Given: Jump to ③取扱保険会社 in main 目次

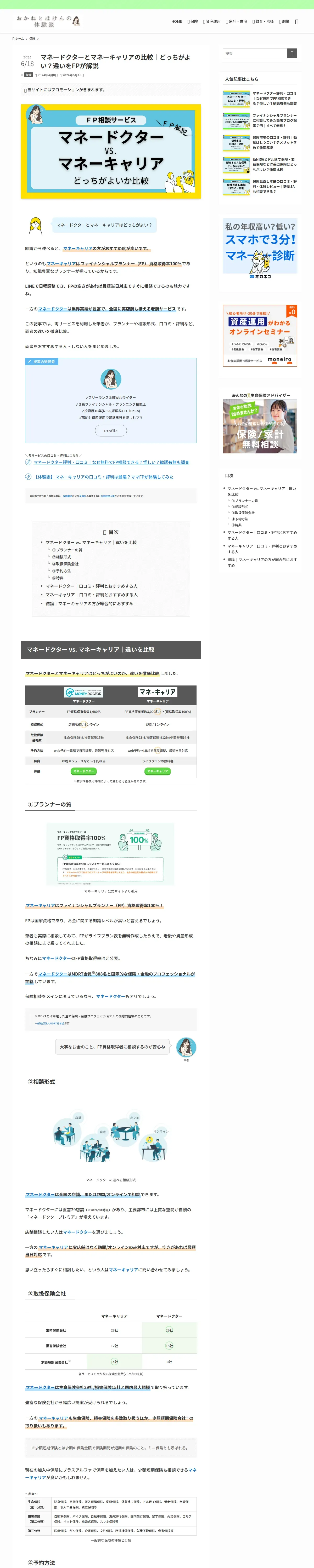Looking at the screenshot, I should pos(65,564).
